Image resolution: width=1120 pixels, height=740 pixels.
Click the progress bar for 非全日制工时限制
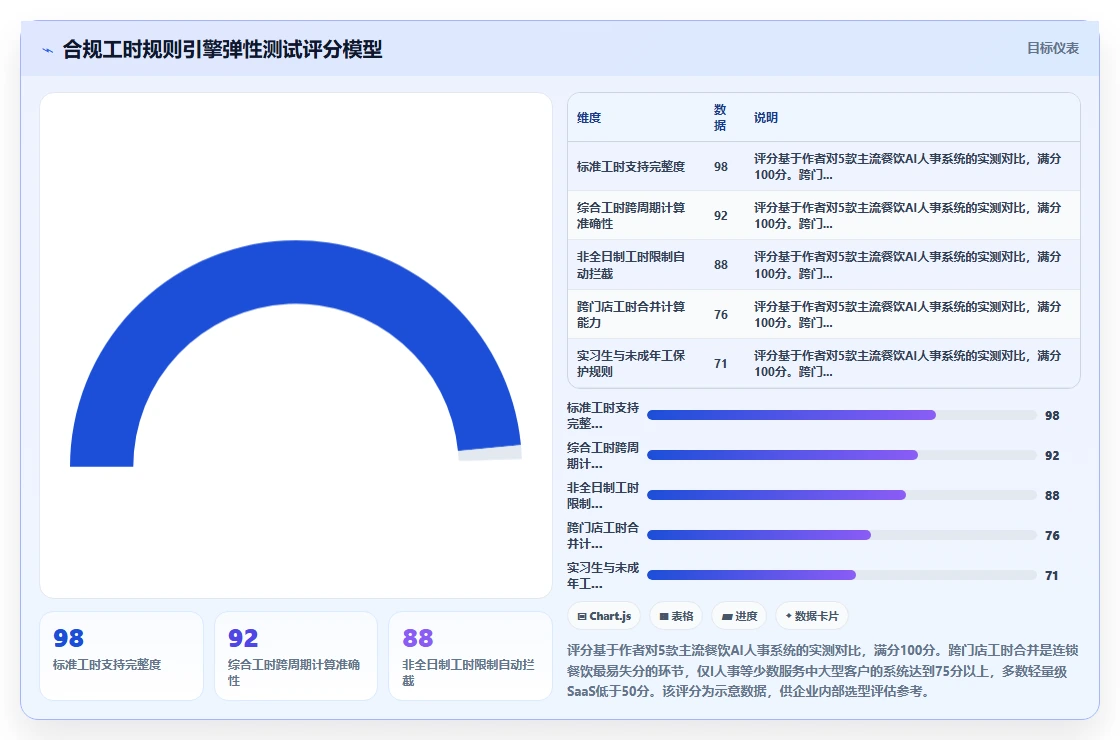[x=841, y=495]
